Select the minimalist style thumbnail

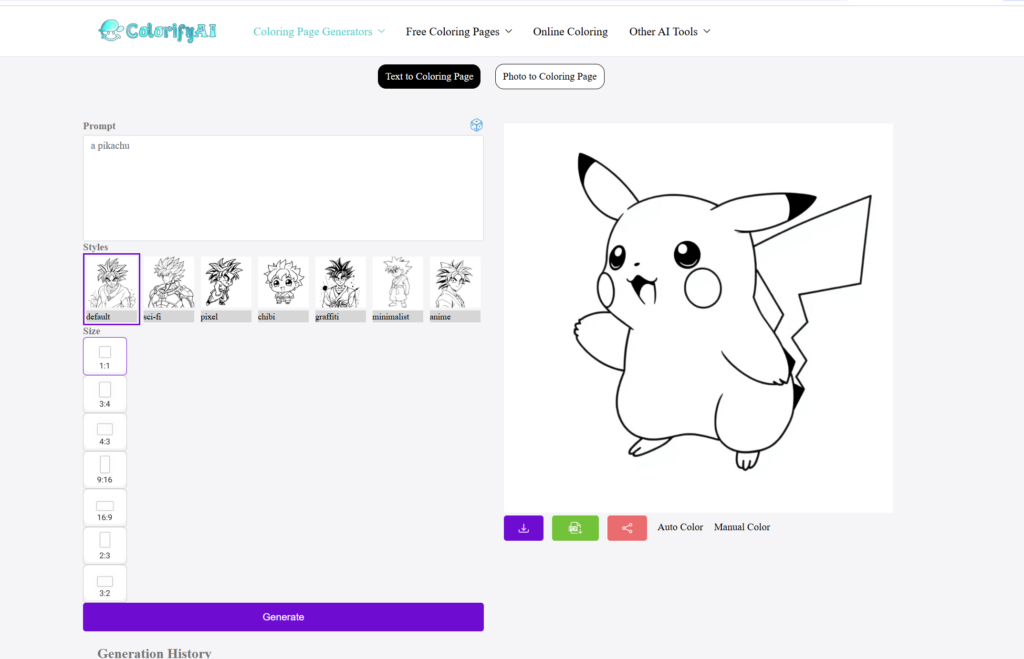coord(398,289)
